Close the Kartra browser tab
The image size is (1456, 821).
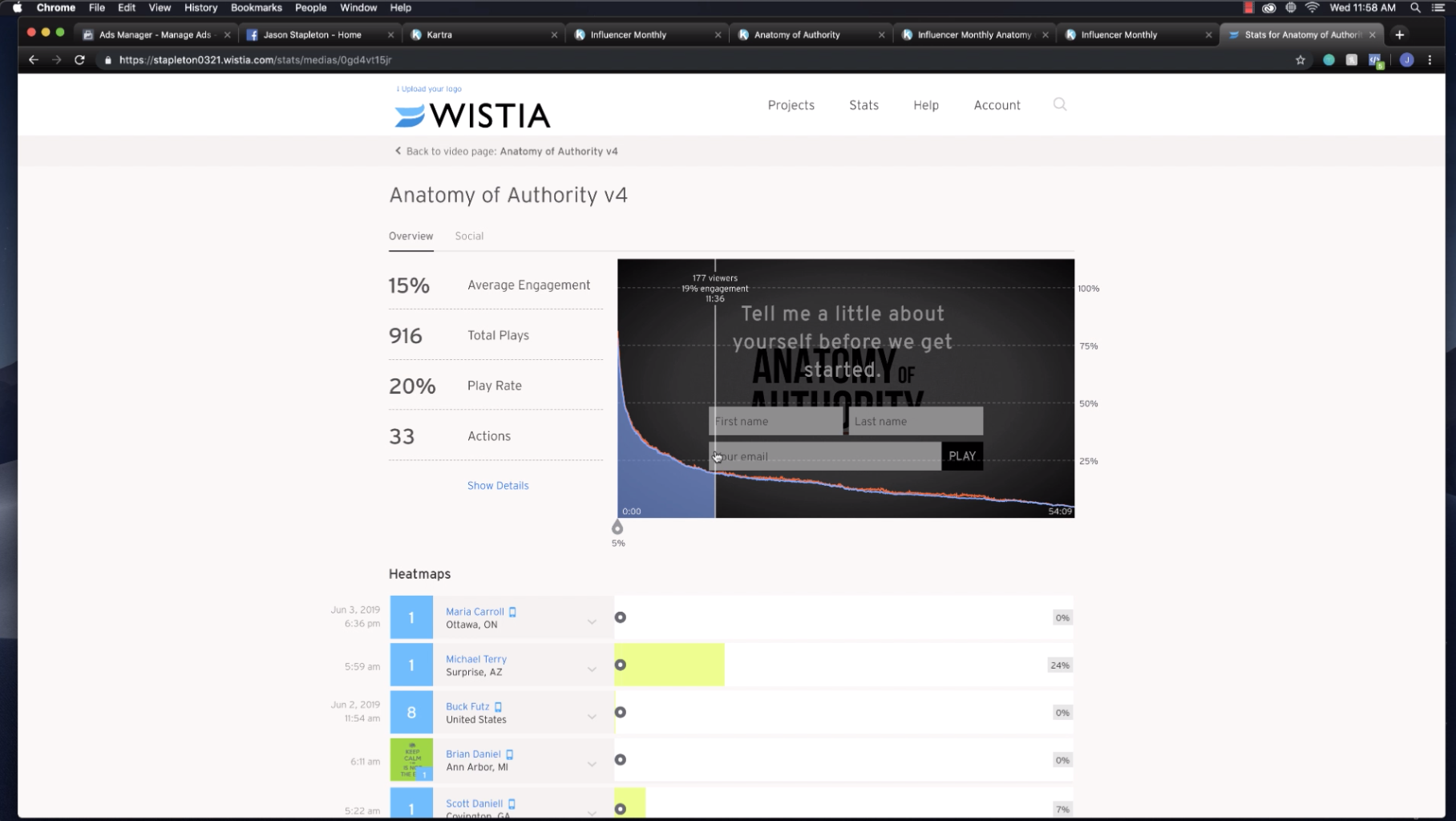pos(554,34)
